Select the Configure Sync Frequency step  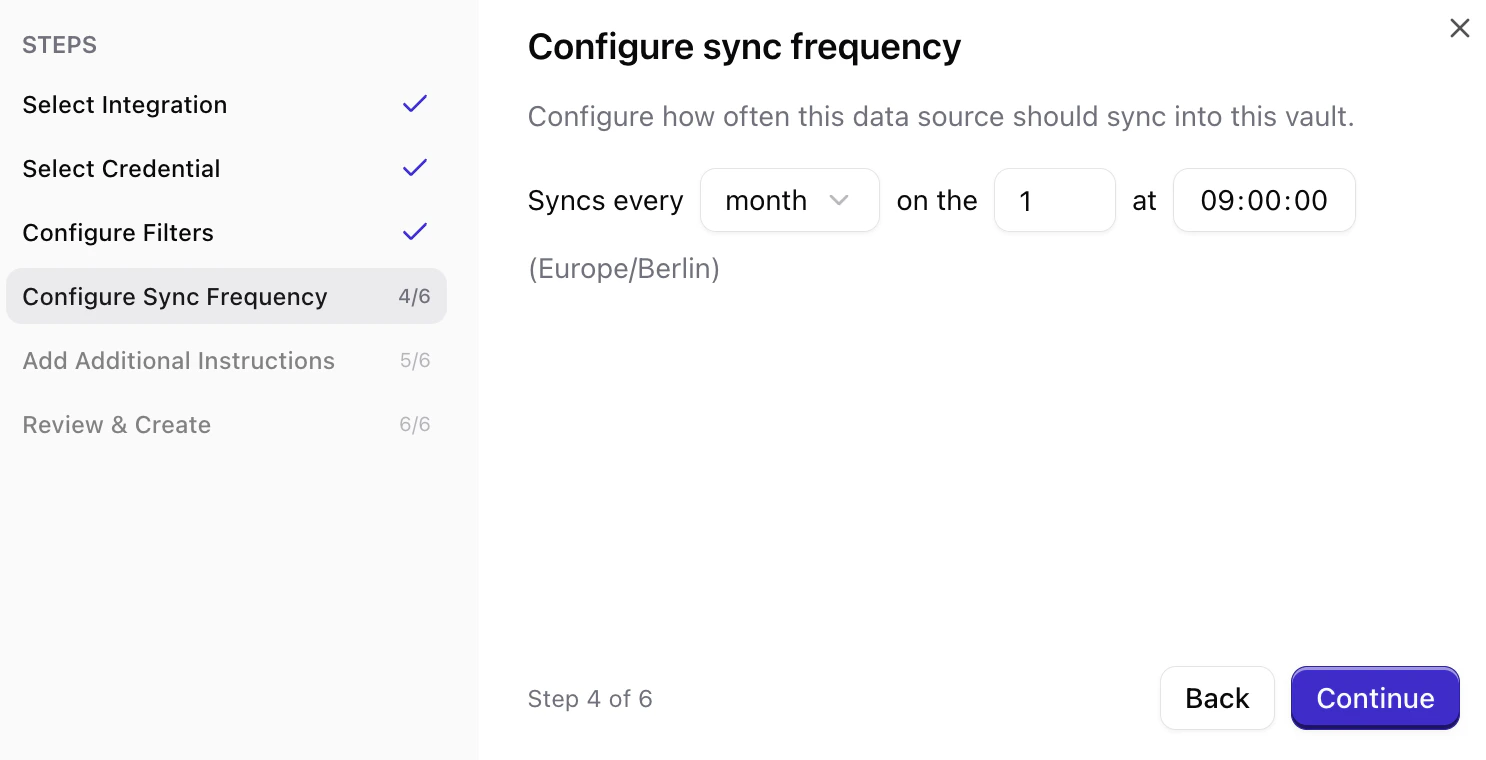point(175,296)
